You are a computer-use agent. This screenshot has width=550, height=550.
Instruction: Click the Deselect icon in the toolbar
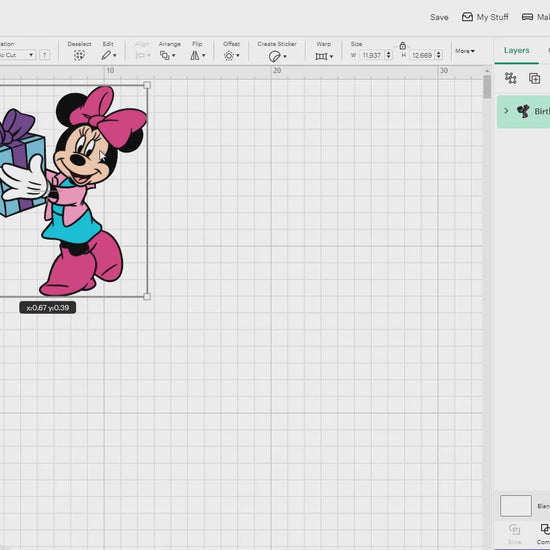pyautogui.click(x=79, y=55)
